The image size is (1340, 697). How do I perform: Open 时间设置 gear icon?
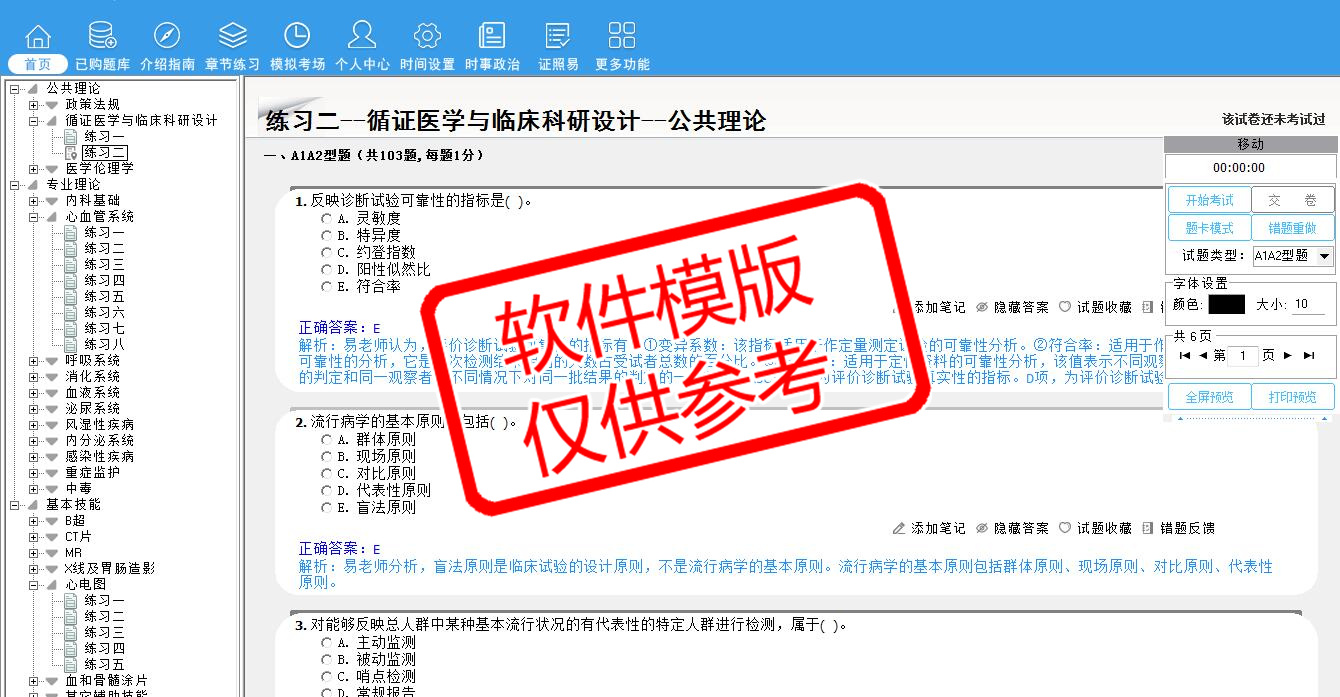click(x=427, y=37)
